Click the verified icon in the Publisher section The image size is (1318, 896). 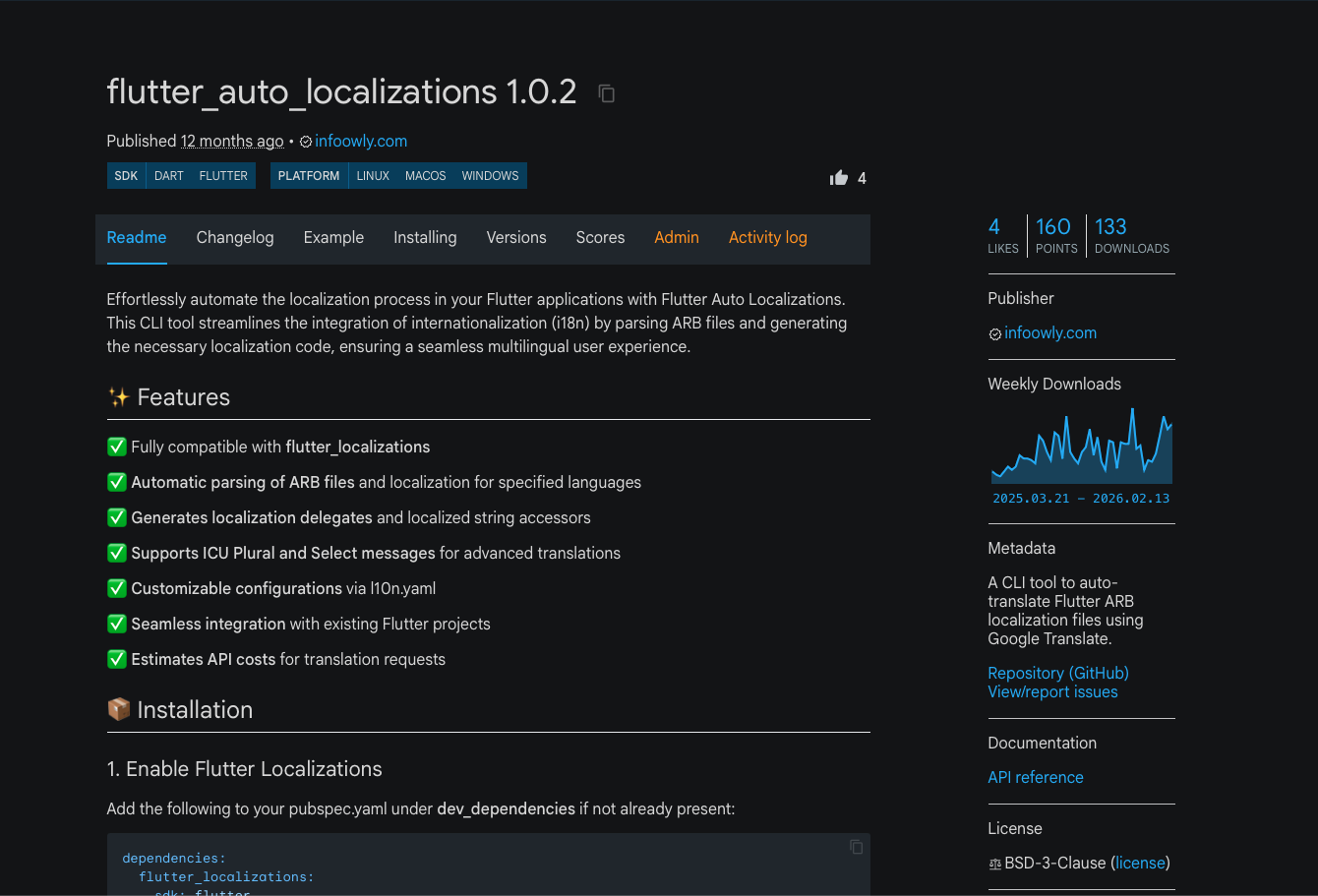[x=994, y=333]
